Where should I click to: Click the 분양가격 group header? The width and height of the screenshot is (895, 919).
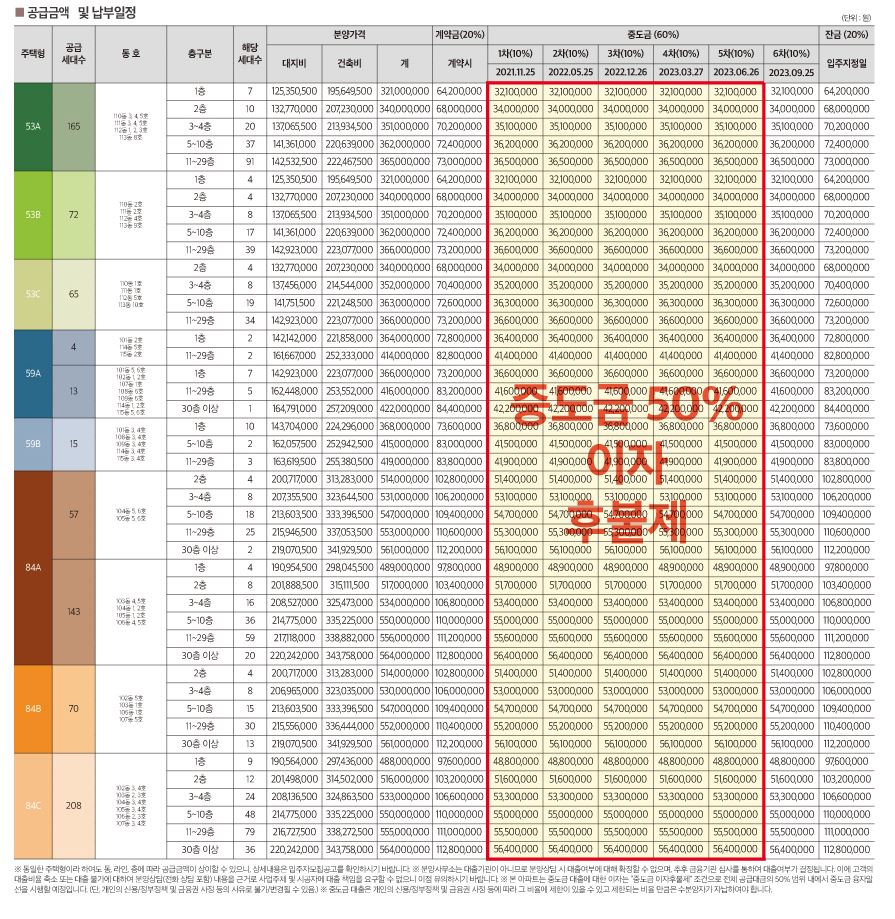[349, 35]
